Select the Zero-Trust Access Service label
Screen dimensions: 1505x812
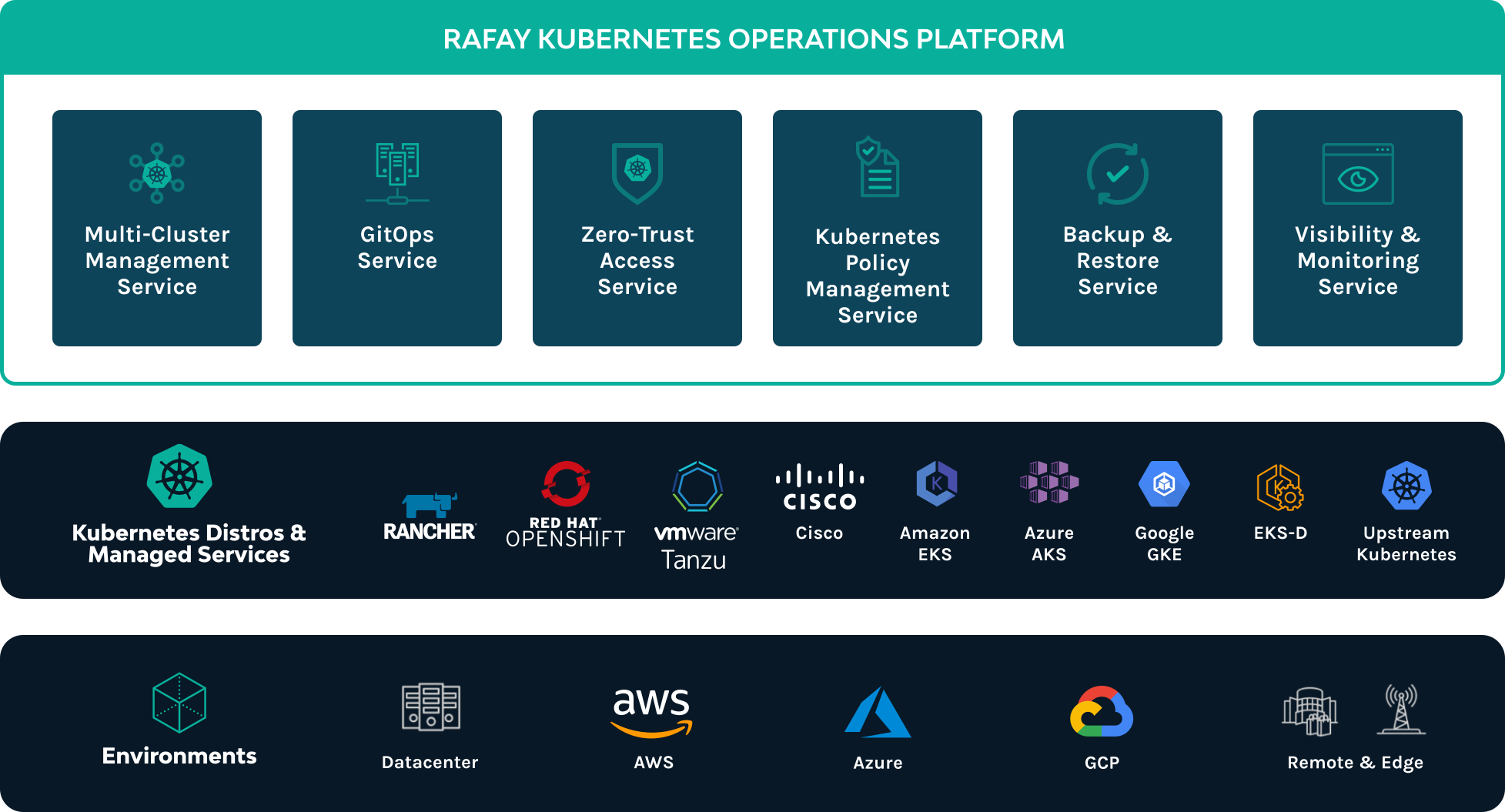point(637,260)
